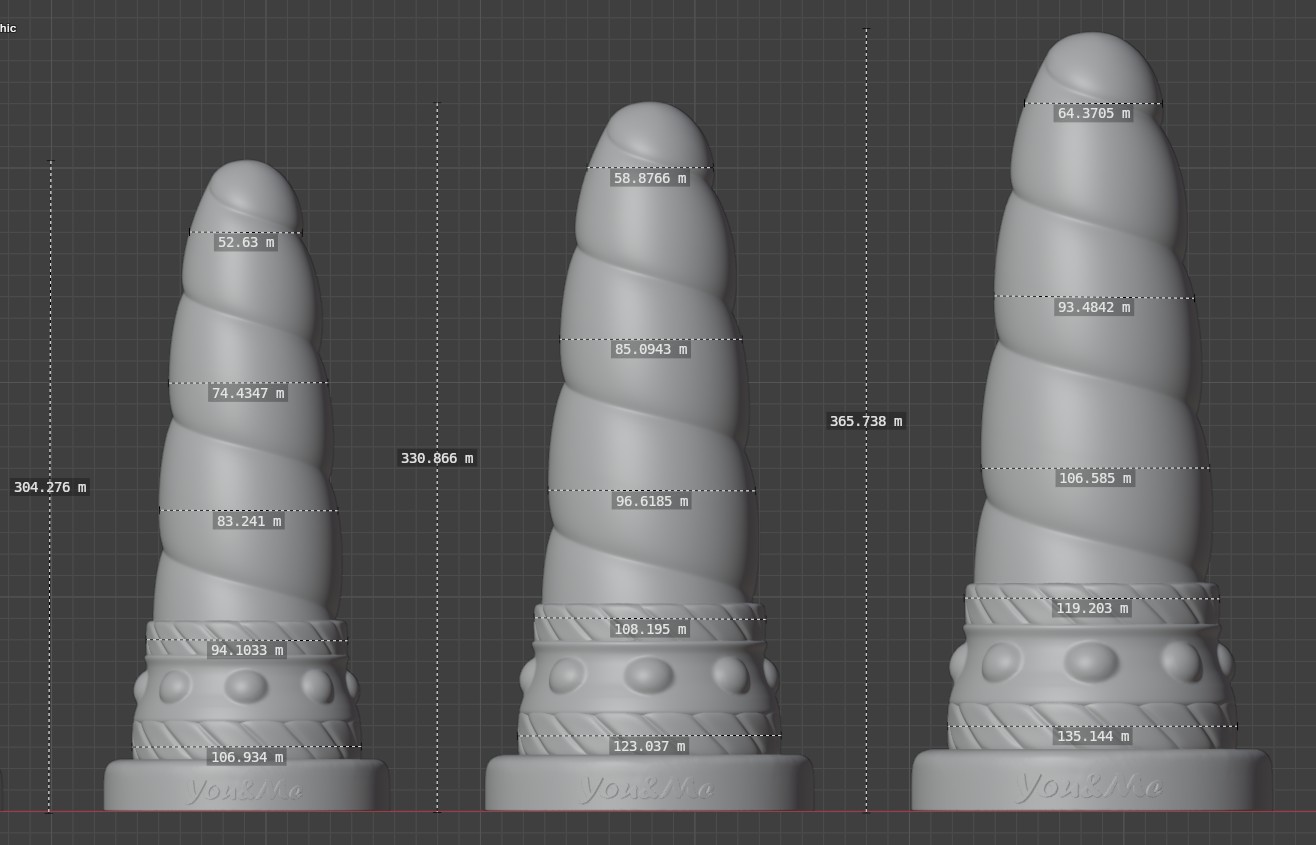Select the 58.8766 m measurement label

click(x=650, y=178)
